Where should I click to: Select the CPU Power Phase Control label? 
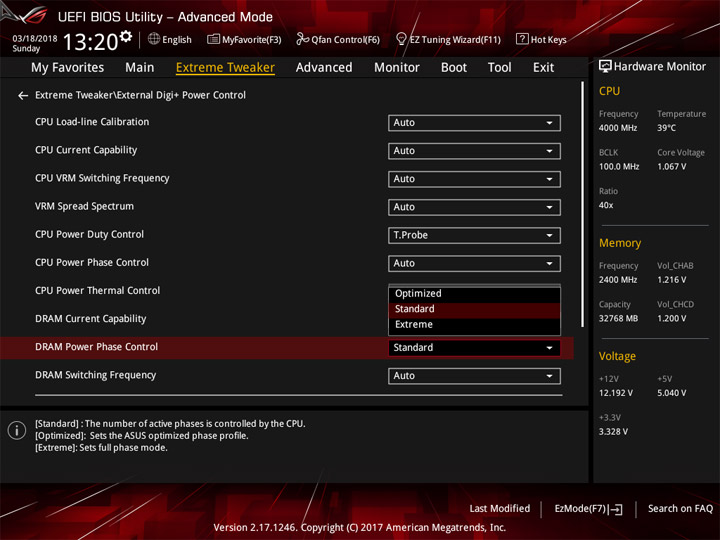92,263
